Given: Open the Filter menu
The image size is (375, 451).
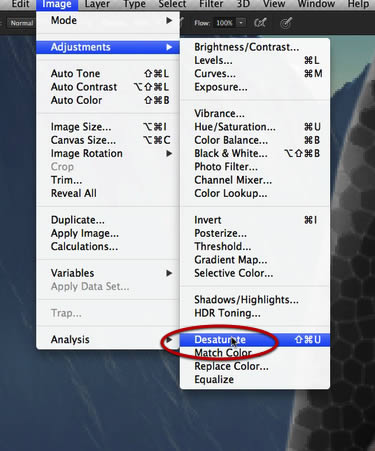Looking at the screenshot, I should coord(211,5).
